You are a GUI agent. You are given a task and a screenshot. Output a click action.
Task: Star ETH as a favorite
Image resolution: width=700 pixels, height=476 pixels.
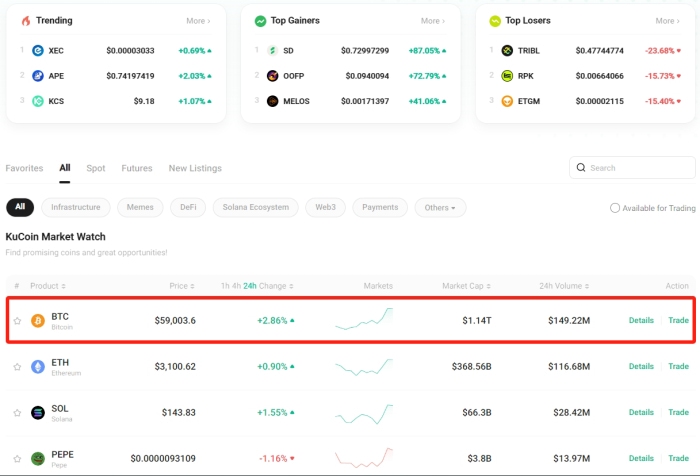click(17, 367)
